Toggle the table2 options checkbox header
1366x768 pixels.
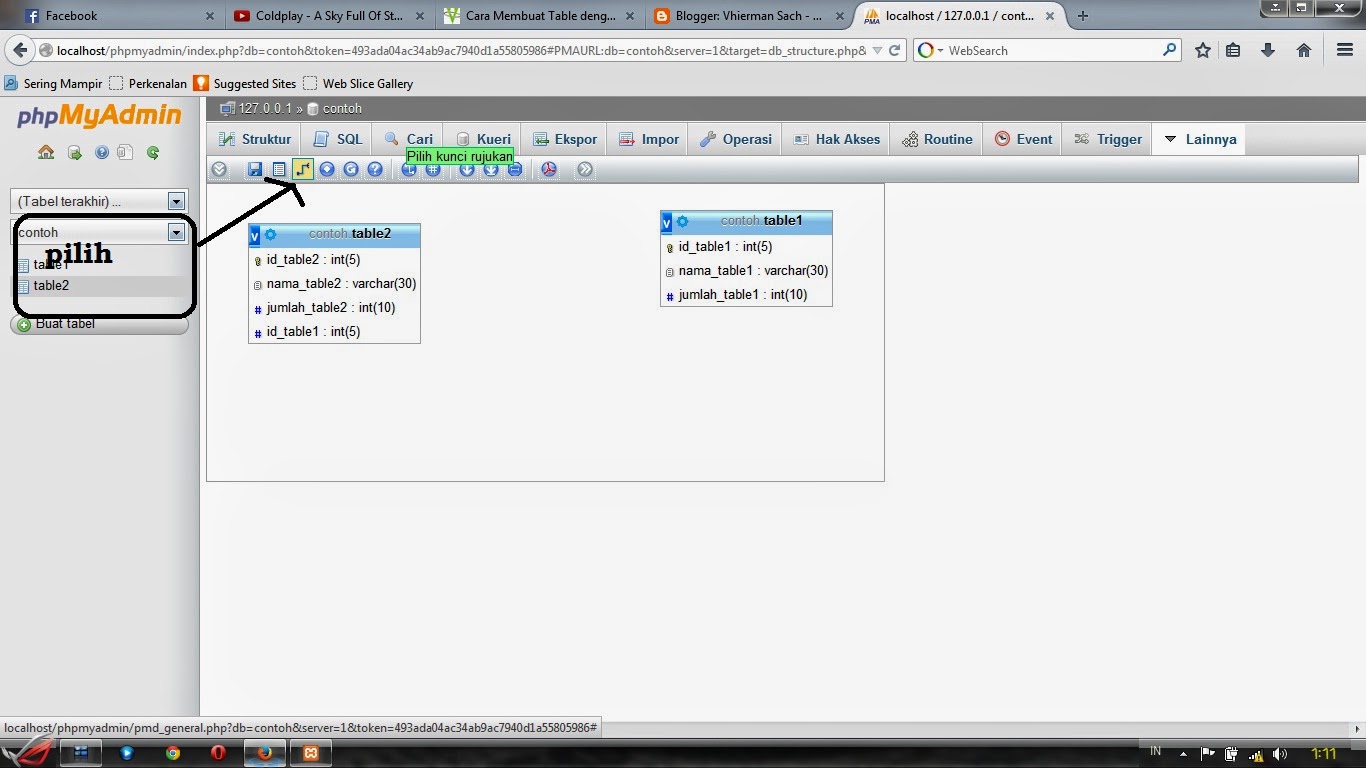click(255, 234)
